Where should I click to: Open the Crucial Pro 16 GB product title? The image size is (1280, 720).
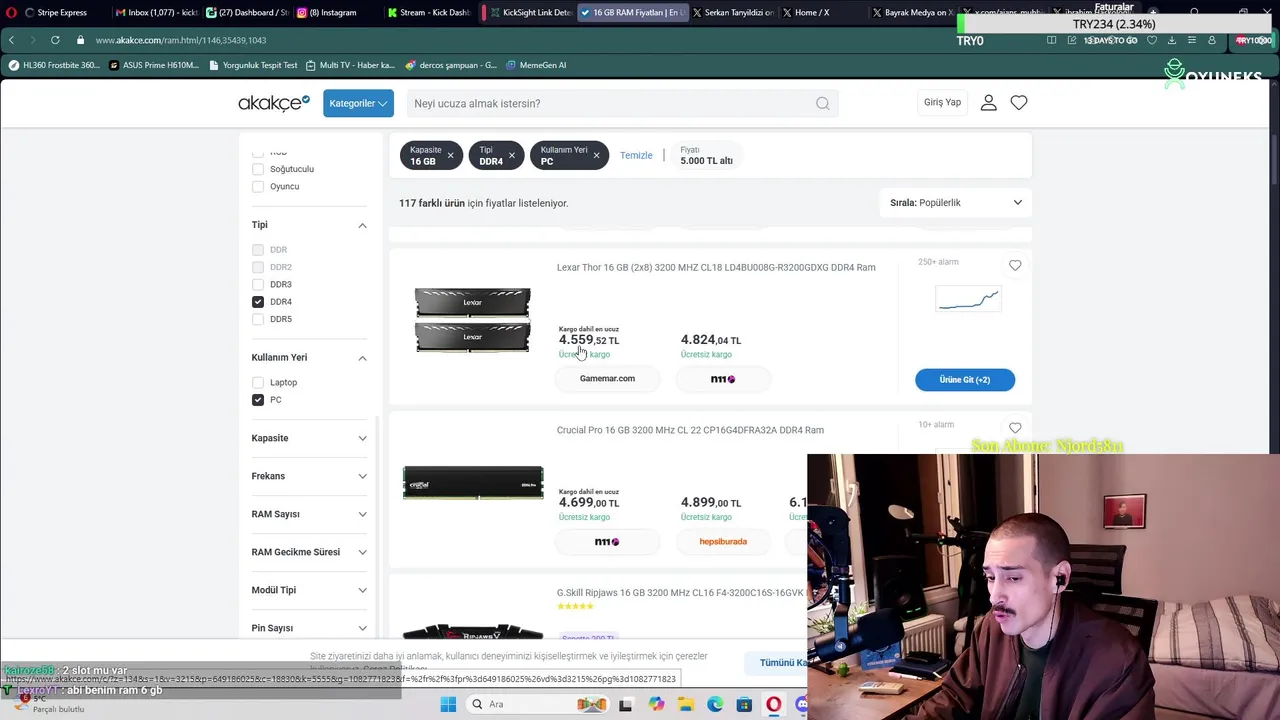pyautogui.click(x=690, y=430)
